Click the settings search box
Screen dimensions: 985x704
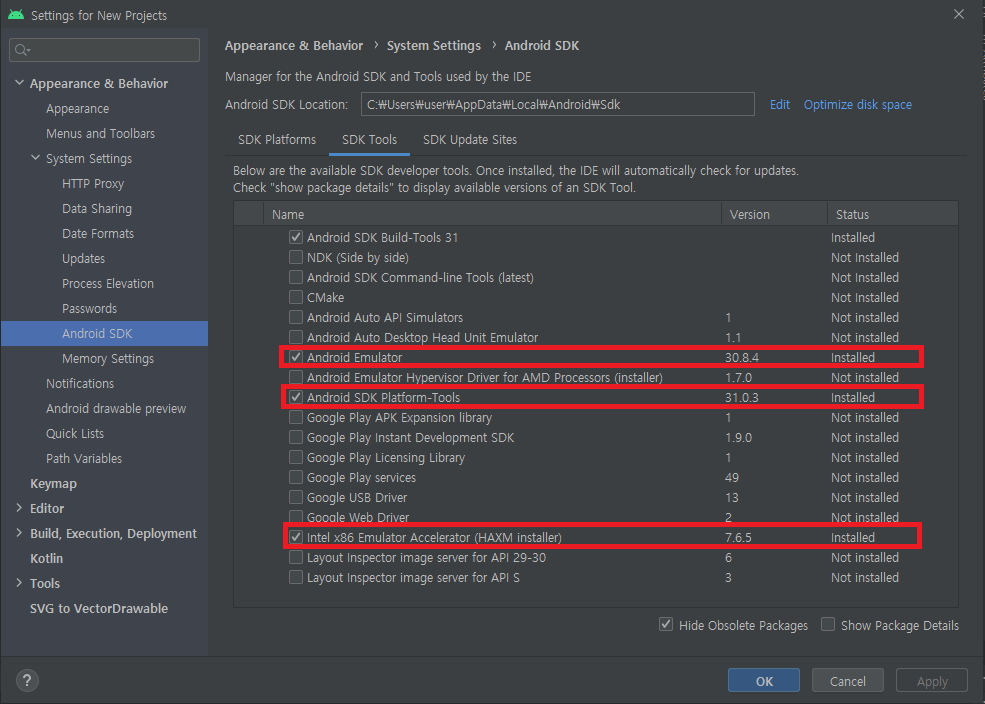pyautogui.click(x=104, y=50)
